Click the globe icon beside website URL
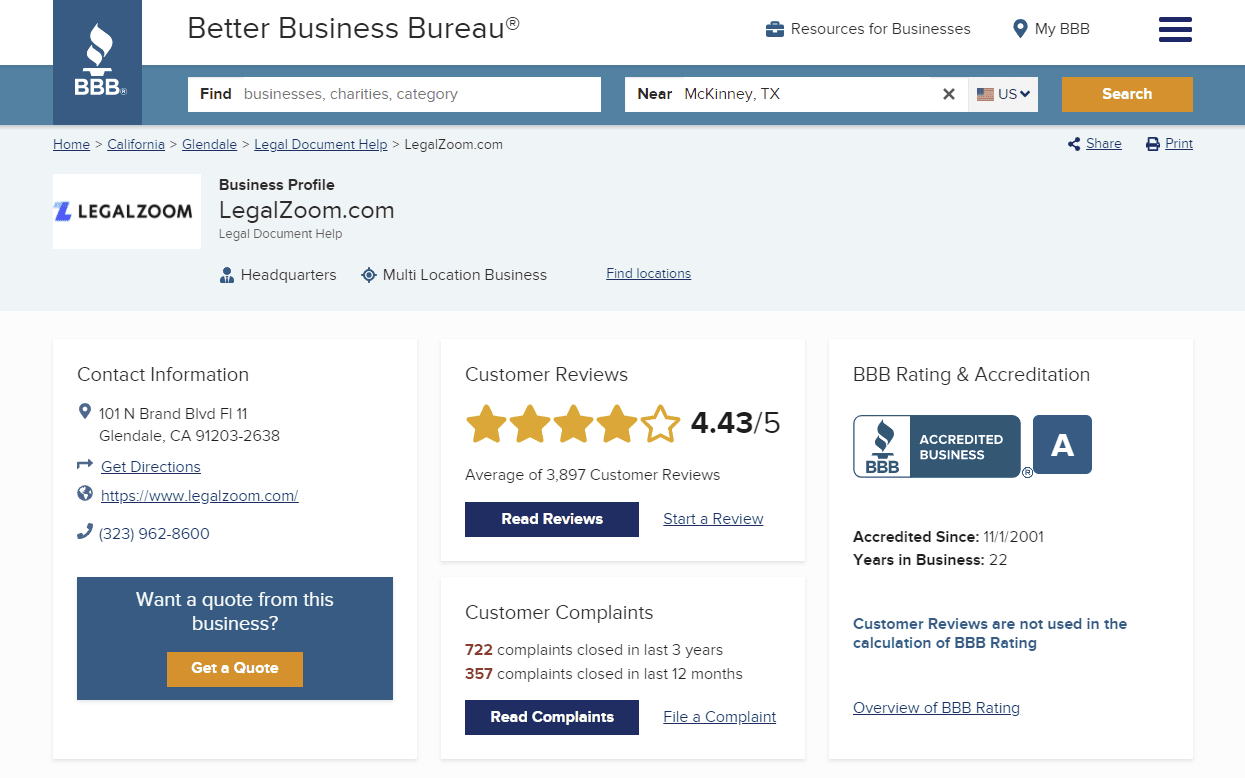Screen dimensions: 1245x778 85,493
